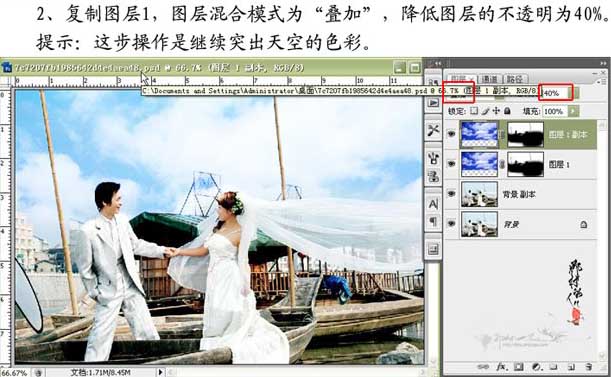Open the Tool Presets crossed-tools icon
Image resolution: width=611 pixels, height=377 pixels.
[433, 130]
